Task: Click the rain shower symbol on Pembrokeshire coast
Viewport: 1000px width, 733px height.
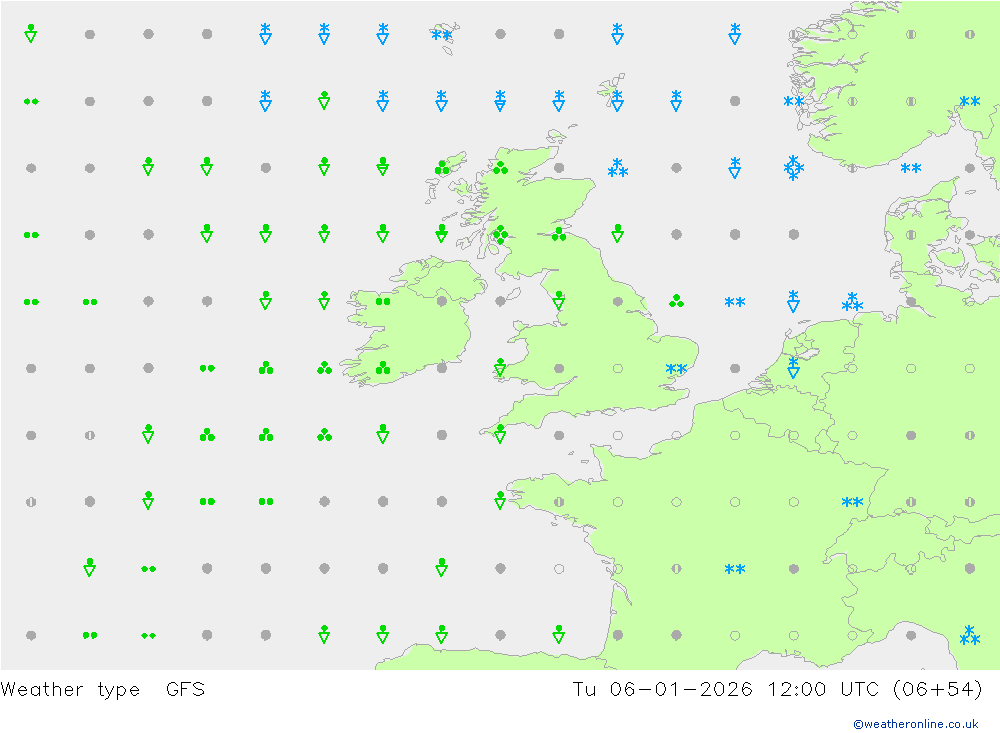Action: coord(500,367)
